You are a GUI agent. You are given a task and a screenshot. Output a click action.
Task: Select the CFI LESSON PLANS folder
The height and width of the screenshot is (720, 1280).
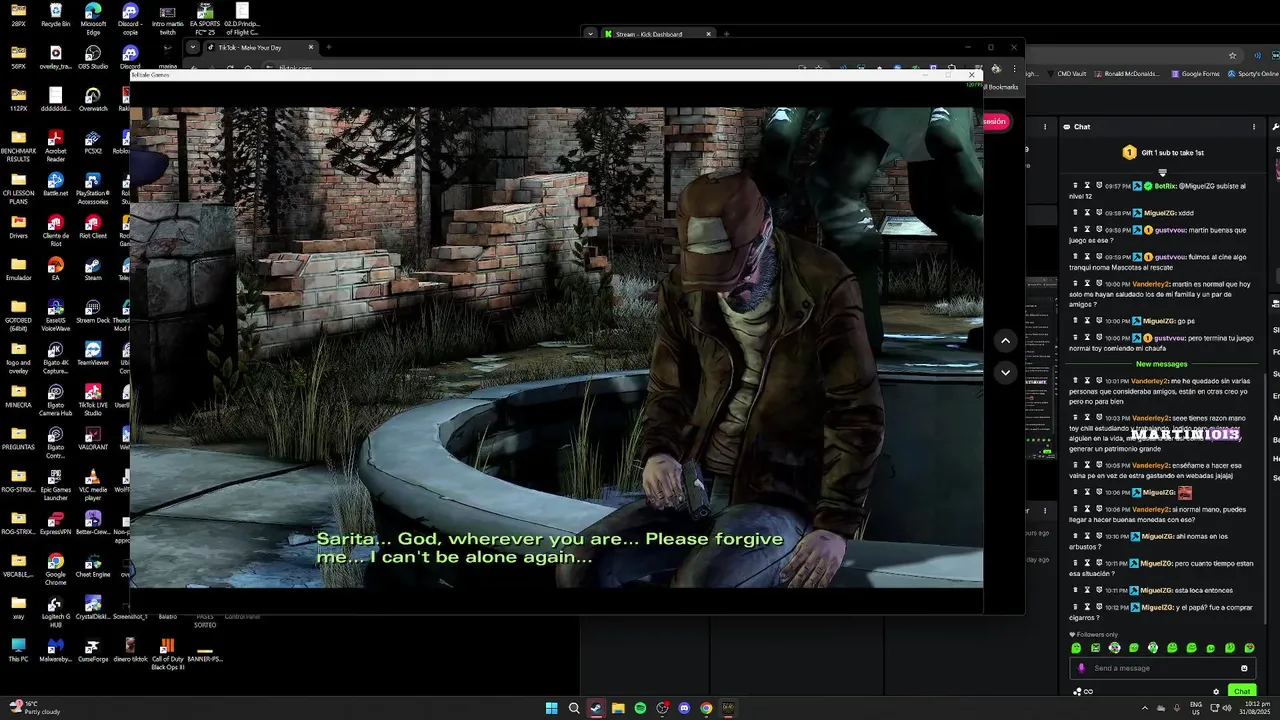(x=18, y=188)
